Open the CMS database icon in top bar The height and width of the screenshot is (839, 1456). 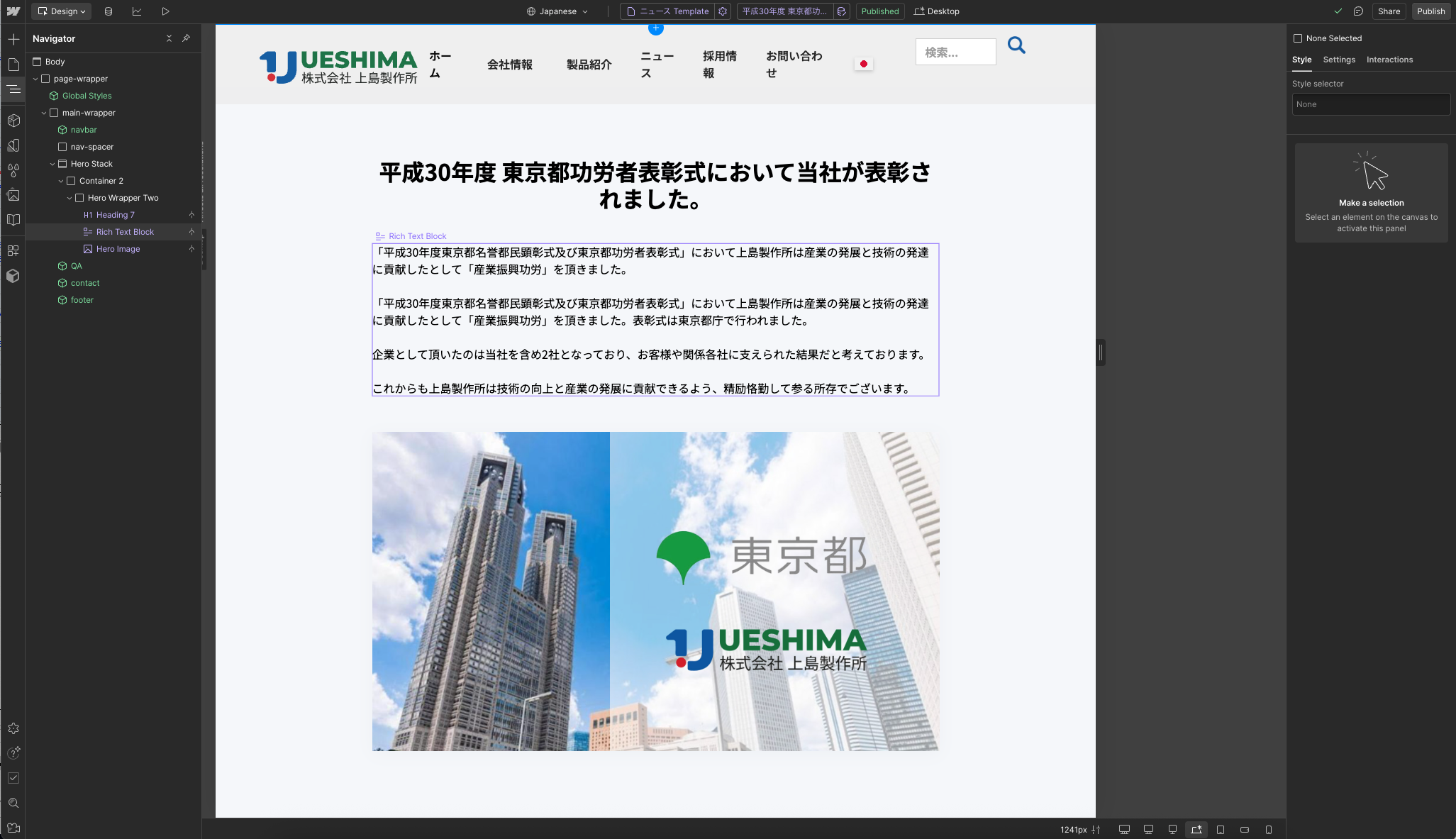(x=109, y=11)
